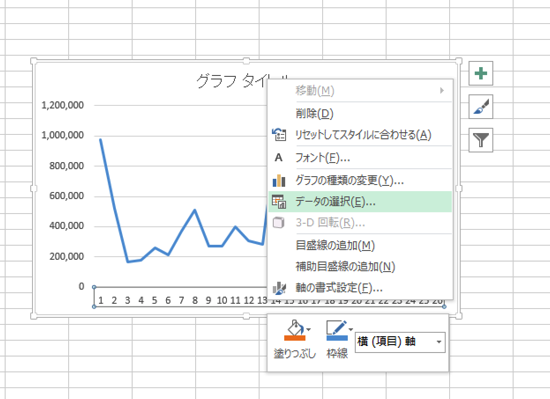
Task: Open フォント(F)... from context menu
Action: tap(360, 158)
